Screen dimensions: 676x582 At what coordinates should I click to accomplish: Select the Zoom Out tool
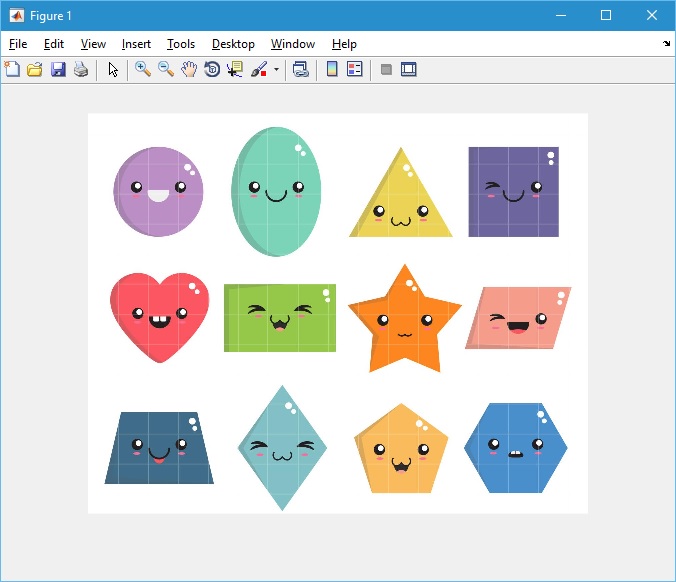coord(166,69)
